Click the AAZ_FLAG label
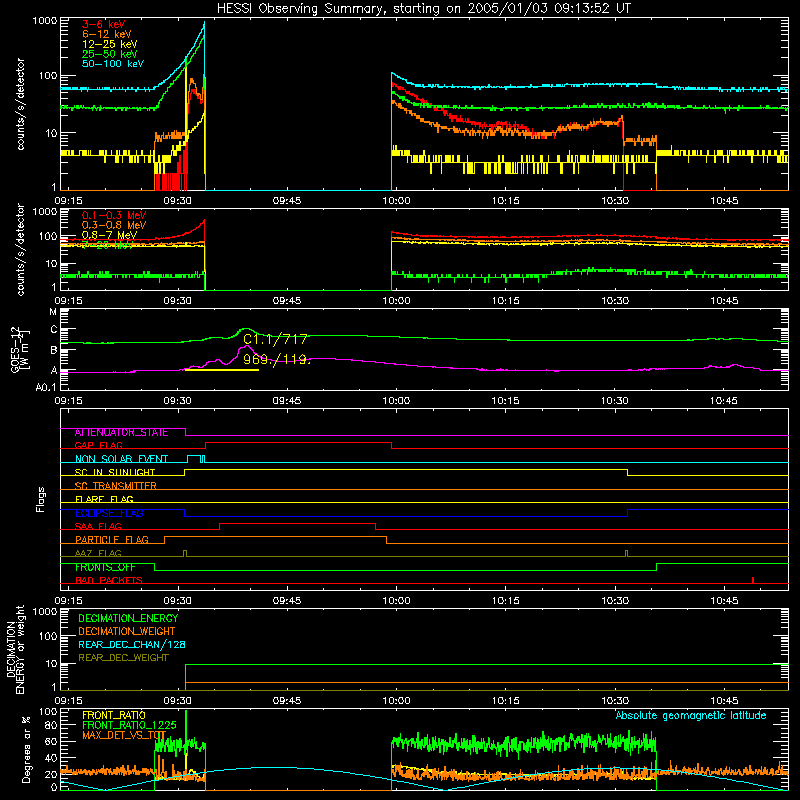Screen dimensions: 800x800 [98, 553]
